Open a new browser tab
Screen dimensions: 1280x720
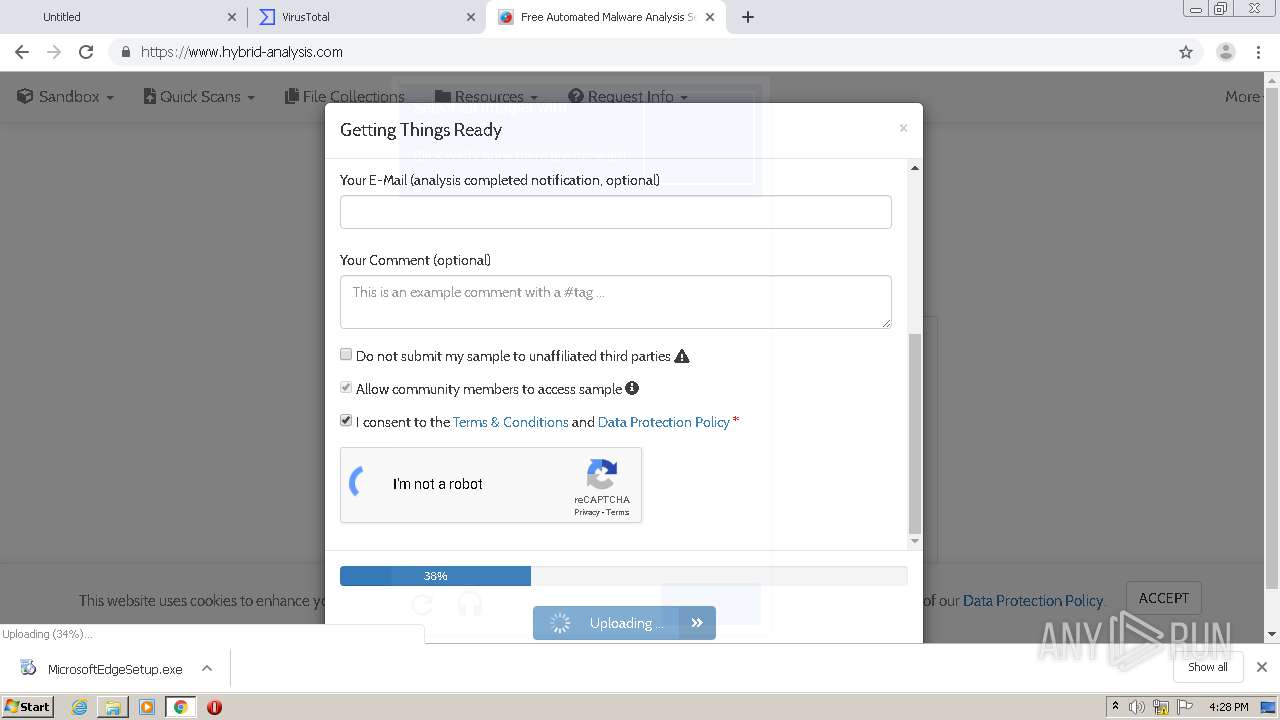[x=748, y=17]
